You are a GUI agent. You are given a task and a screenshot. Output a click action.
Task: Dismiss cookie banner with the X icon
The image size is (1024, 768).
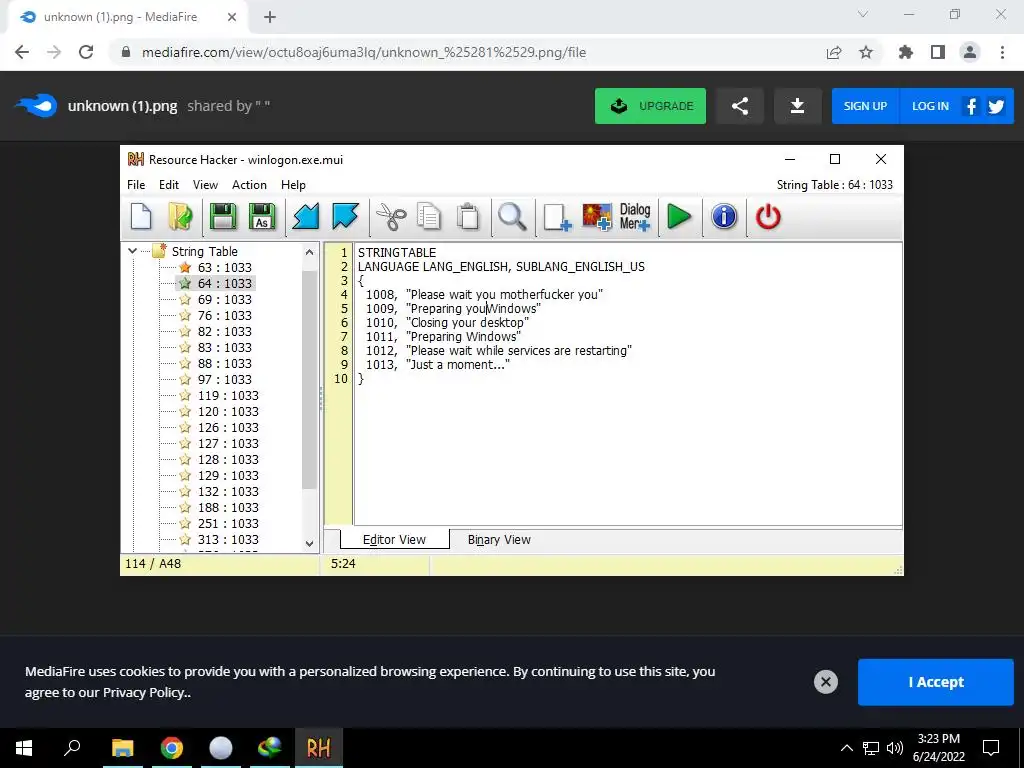click(825, 682)
